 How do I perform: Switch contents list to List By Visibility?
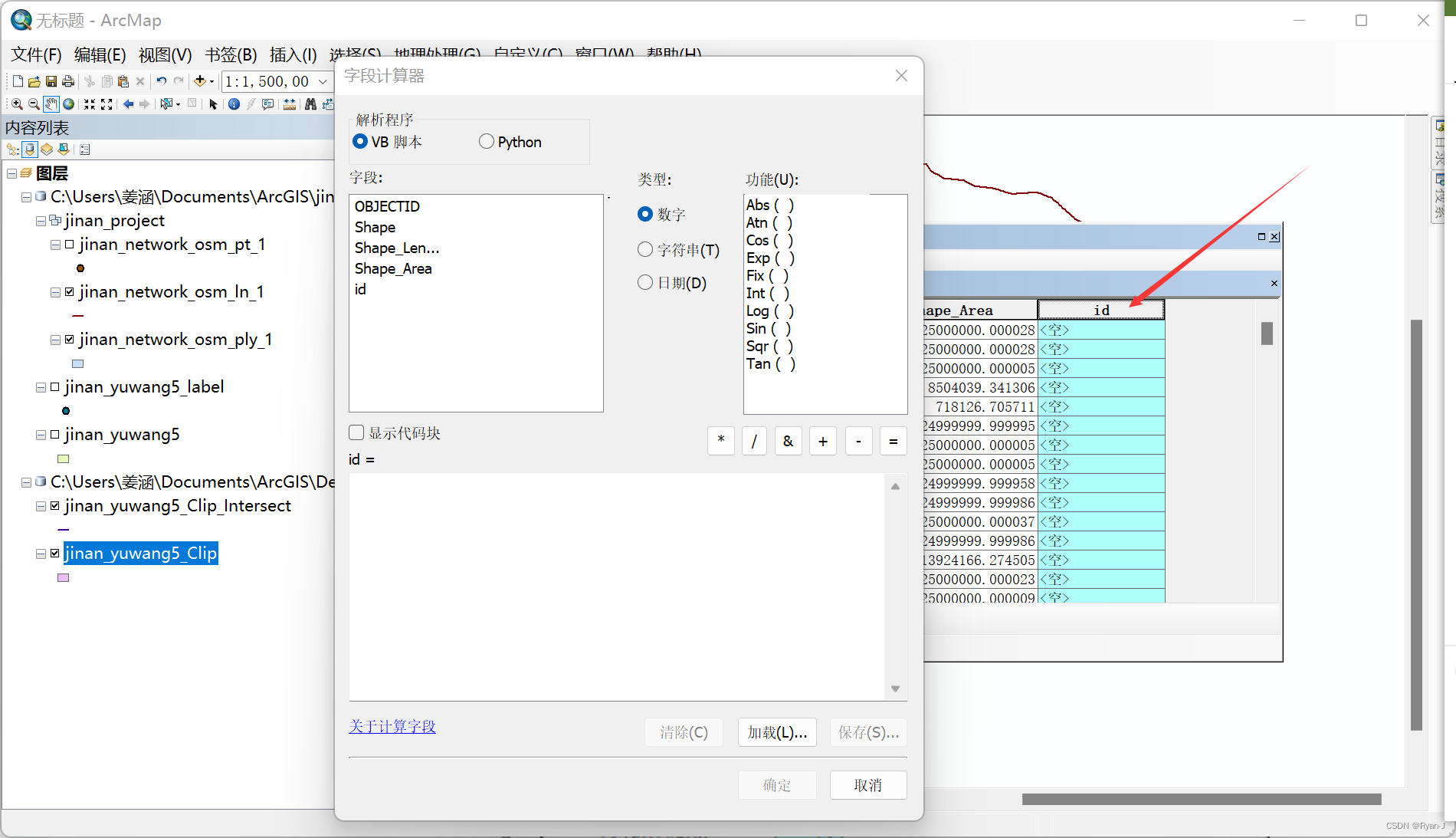point(46,150)
